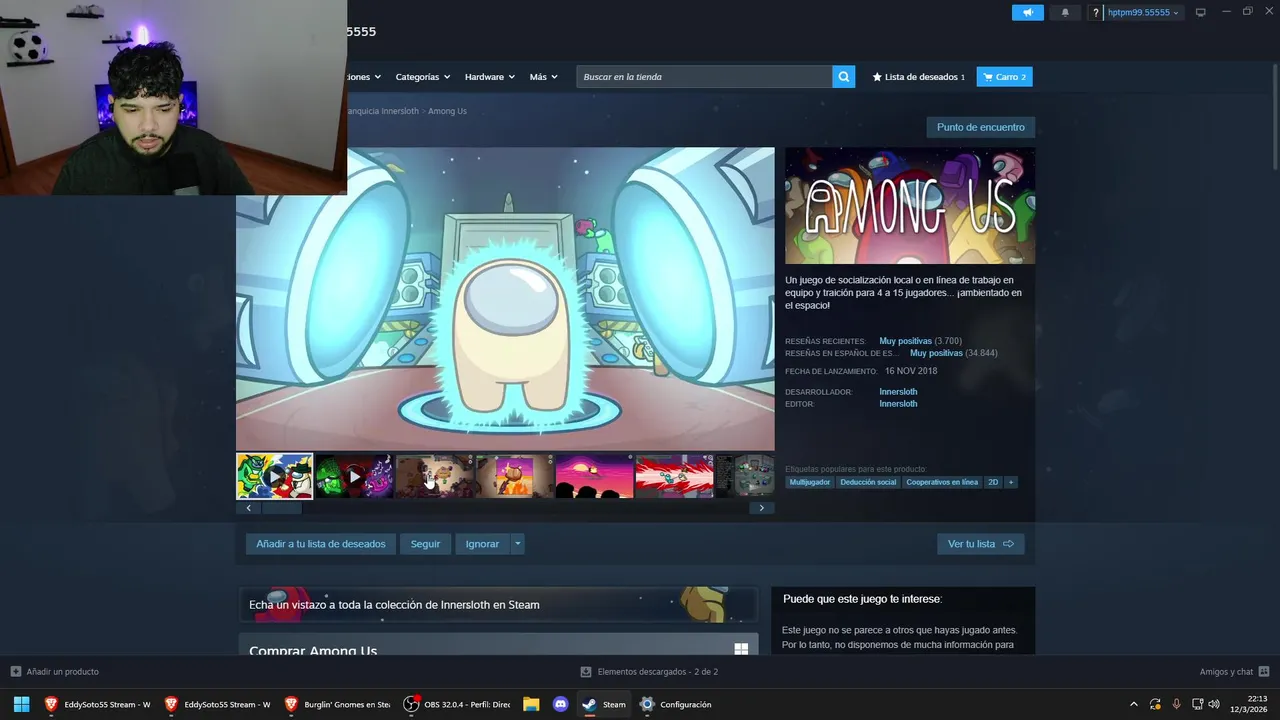
Task: Expand the Hardware menu
Action: tap(489, 77)
